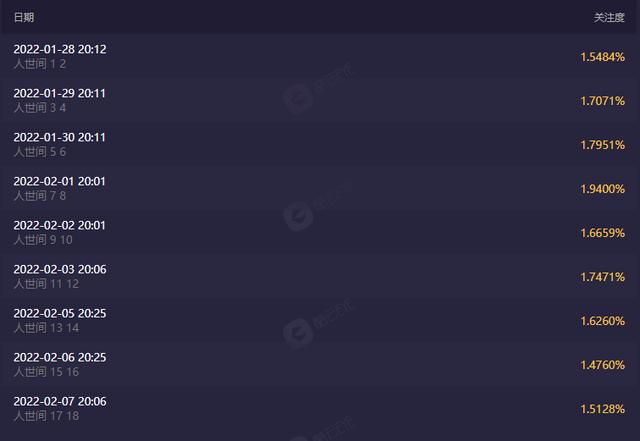
Task: Select the 2022-02-01 20:01 row date
Action: click(x=60, y=181)
